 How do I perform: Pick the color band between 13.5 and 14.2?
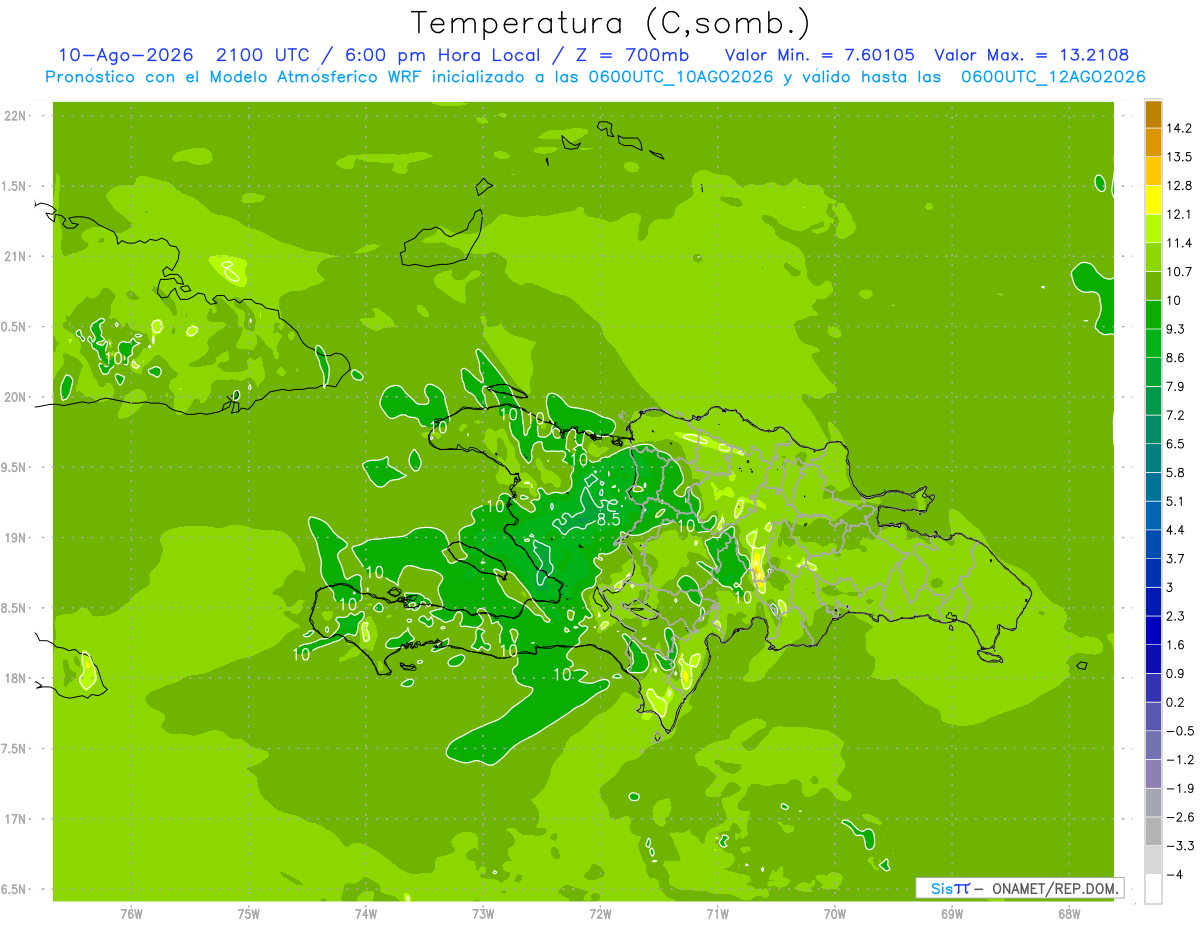pyautogui.click(x=1153, y=142)
